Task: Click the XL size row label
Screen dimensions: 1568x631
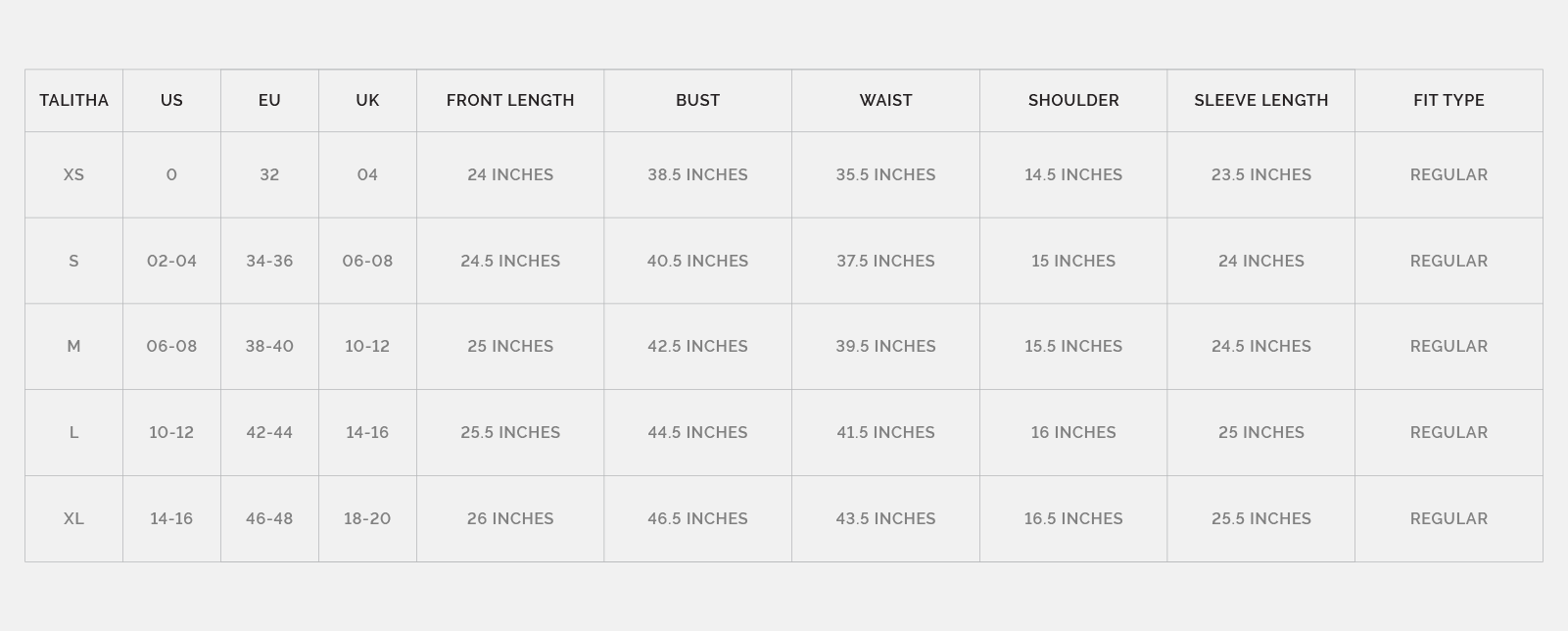Action: coord(73,518)
